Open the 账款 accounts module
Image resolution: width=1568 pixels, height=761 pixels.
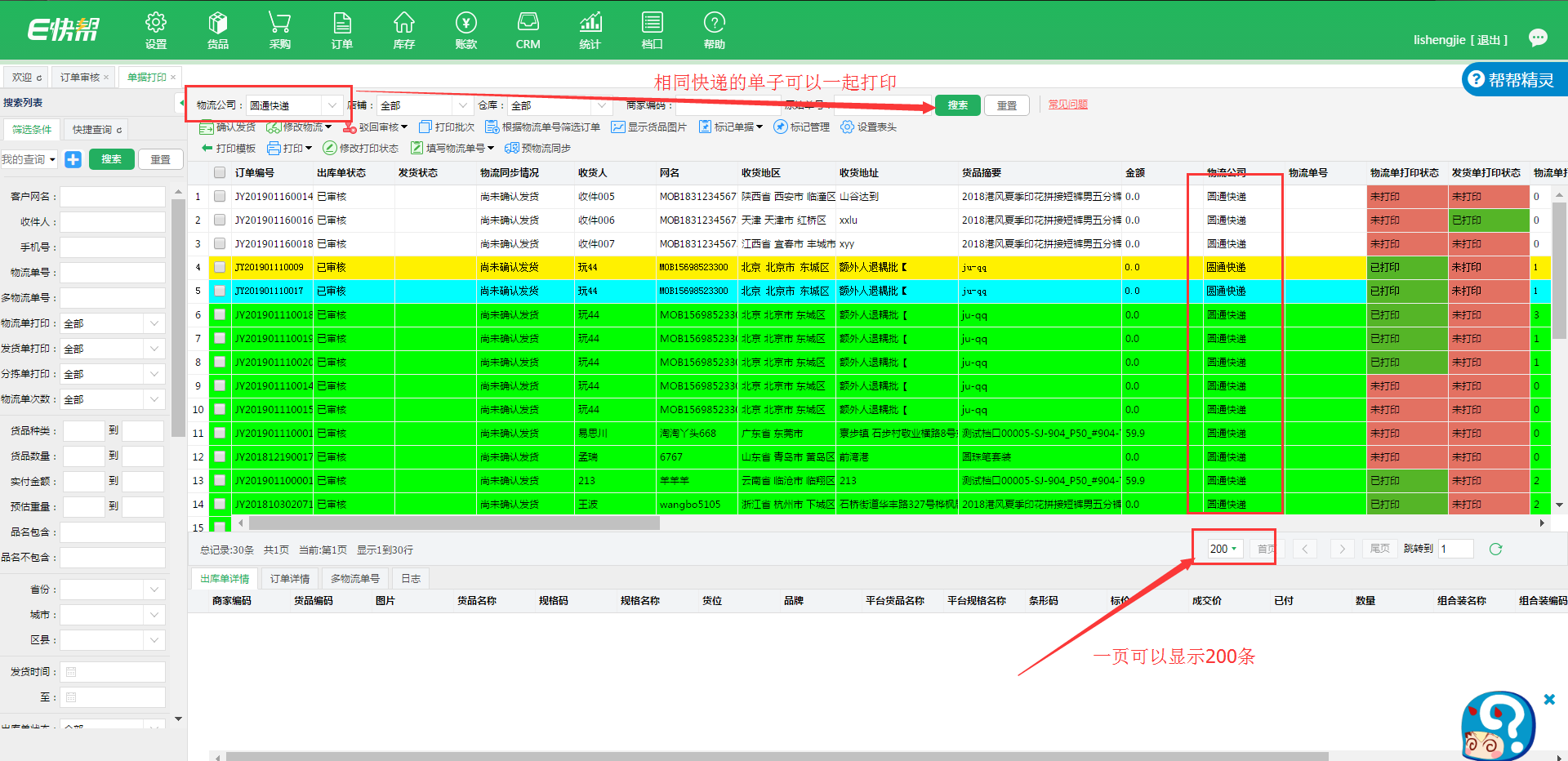point(466,31)
